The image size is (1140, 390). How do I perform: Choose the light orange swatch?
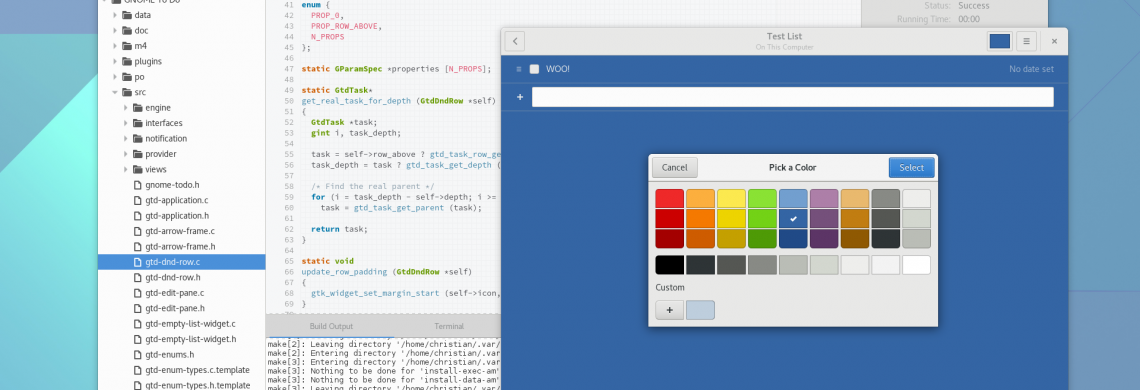pos(701,199)
